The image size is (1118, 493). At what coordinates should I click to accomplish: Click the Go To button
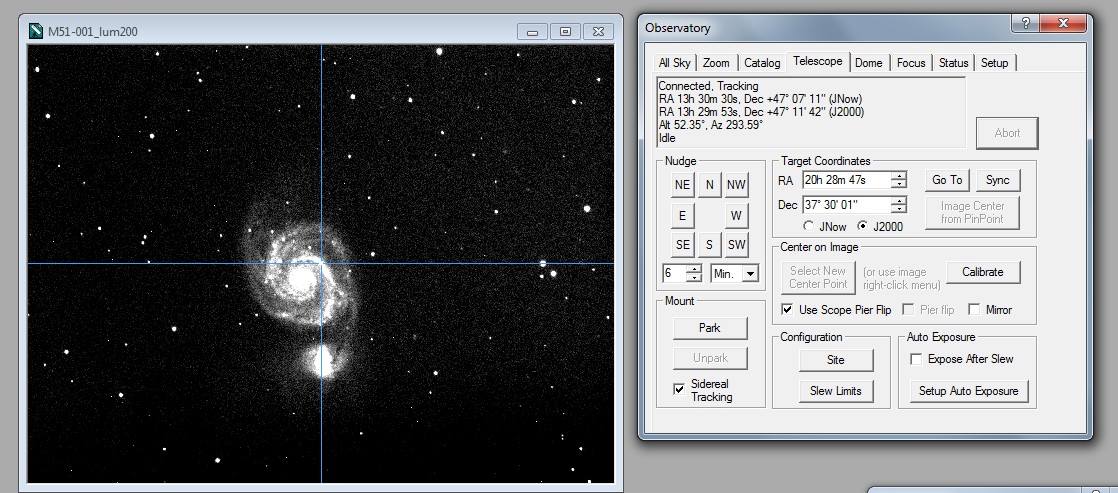(x=946, y=180)
